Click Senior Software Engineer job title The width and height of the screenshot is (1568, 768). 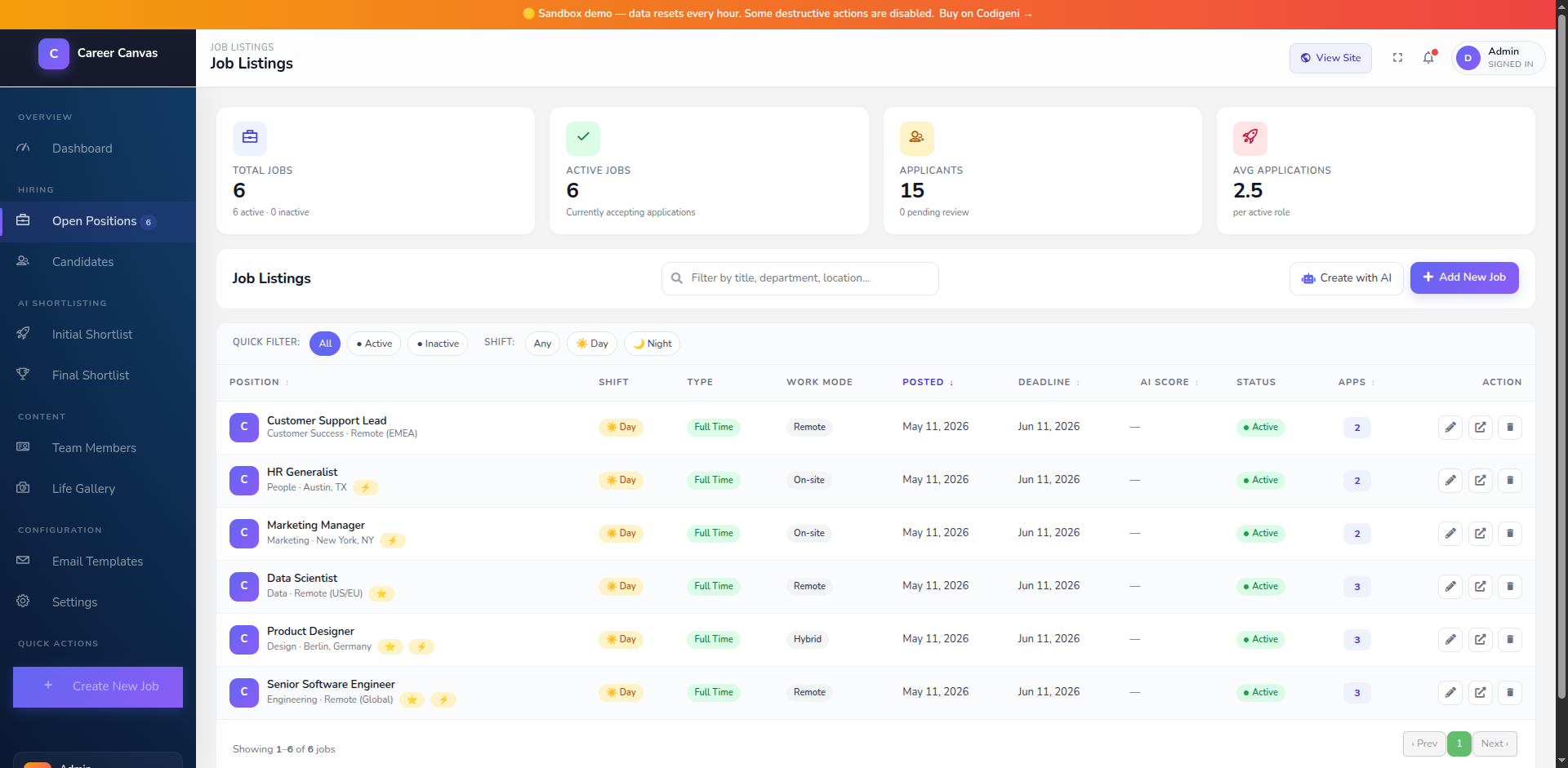coord(331,684)
